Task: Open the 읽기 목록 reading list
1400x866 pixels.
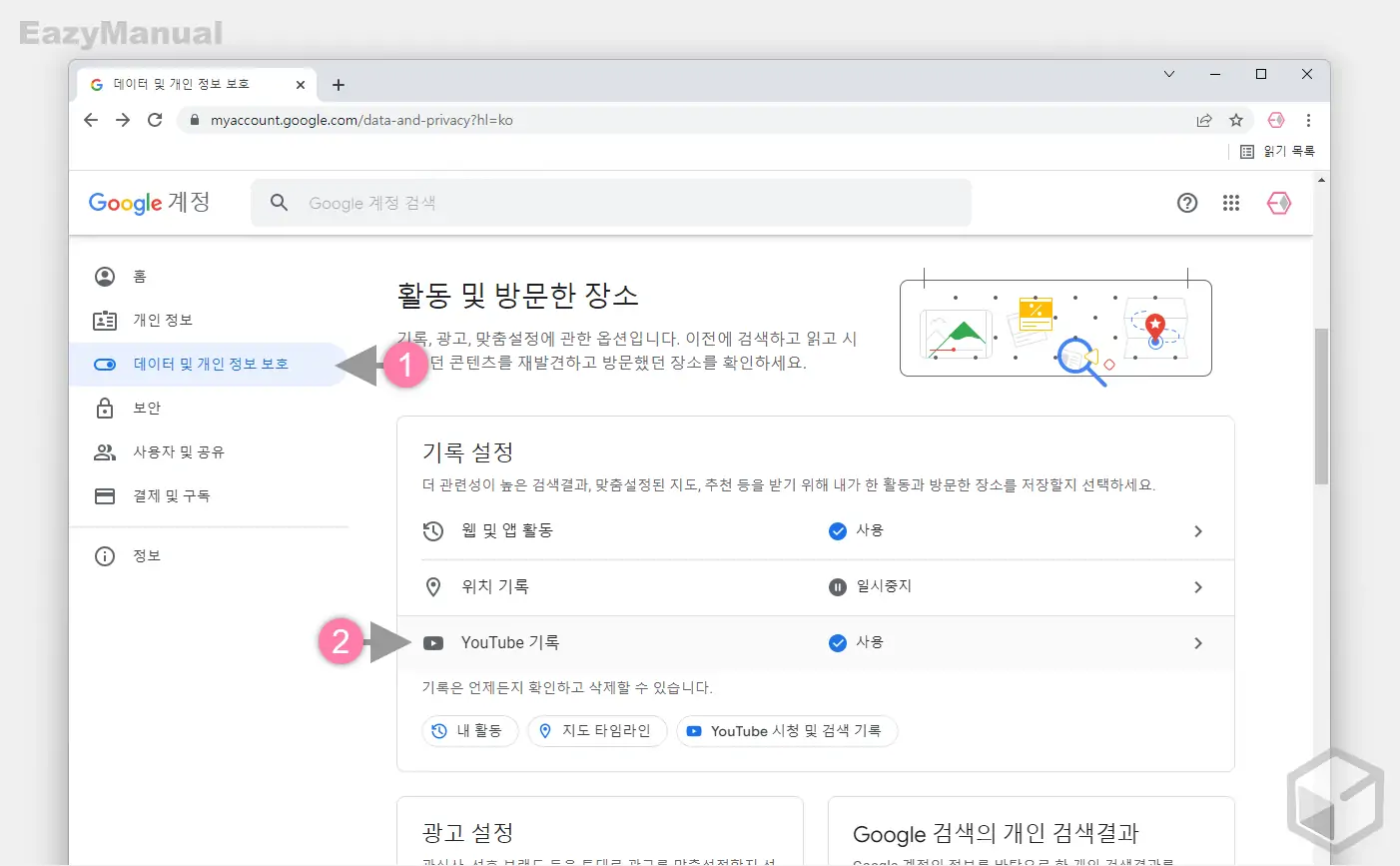Action: 1277,151
